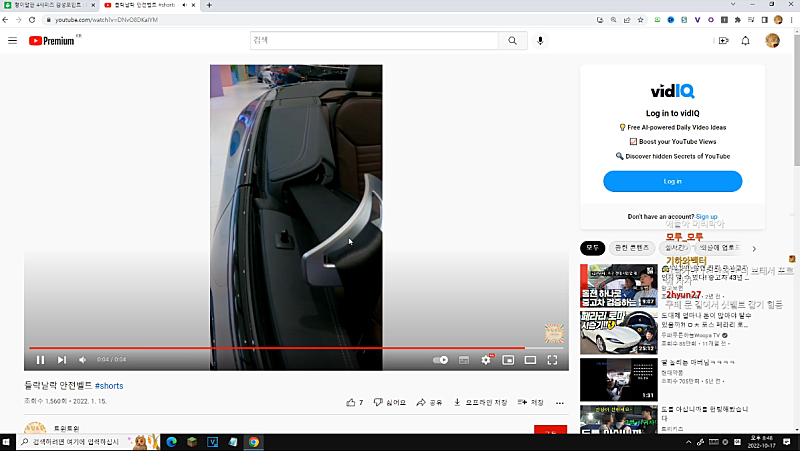Open the YouTube hamburger guide menu
Image resolution: width=800 pixels, height=451 pixels.
pyautogui.click(x=13, y=41)
